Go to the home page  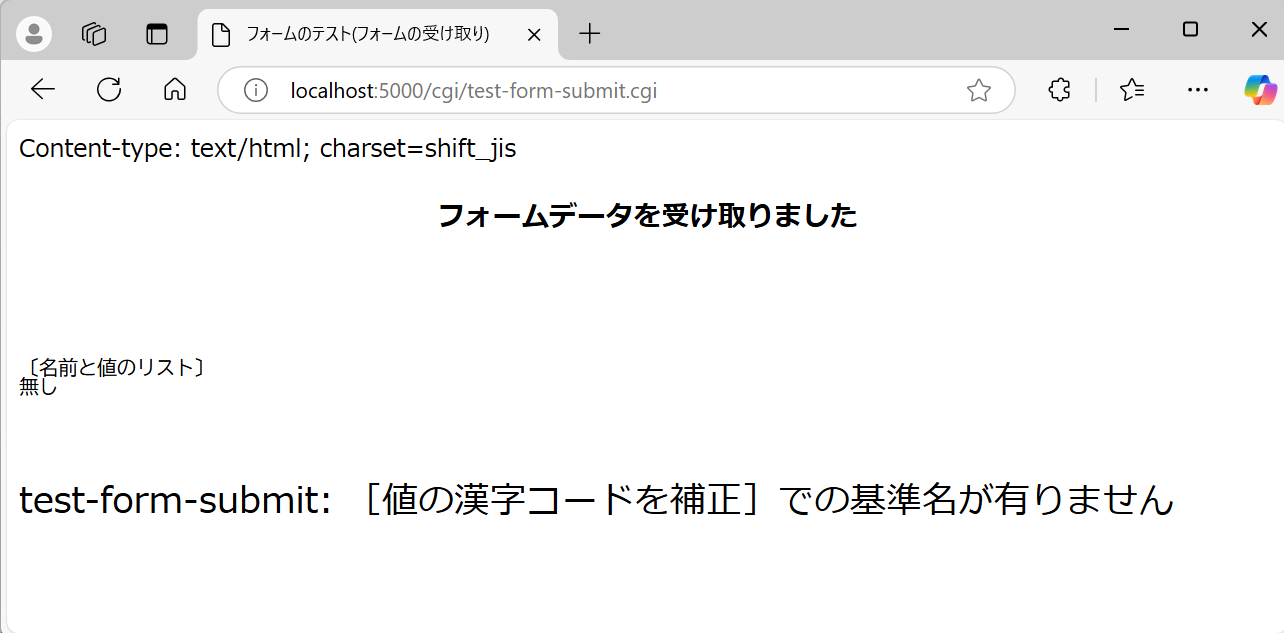click(175, 90)
